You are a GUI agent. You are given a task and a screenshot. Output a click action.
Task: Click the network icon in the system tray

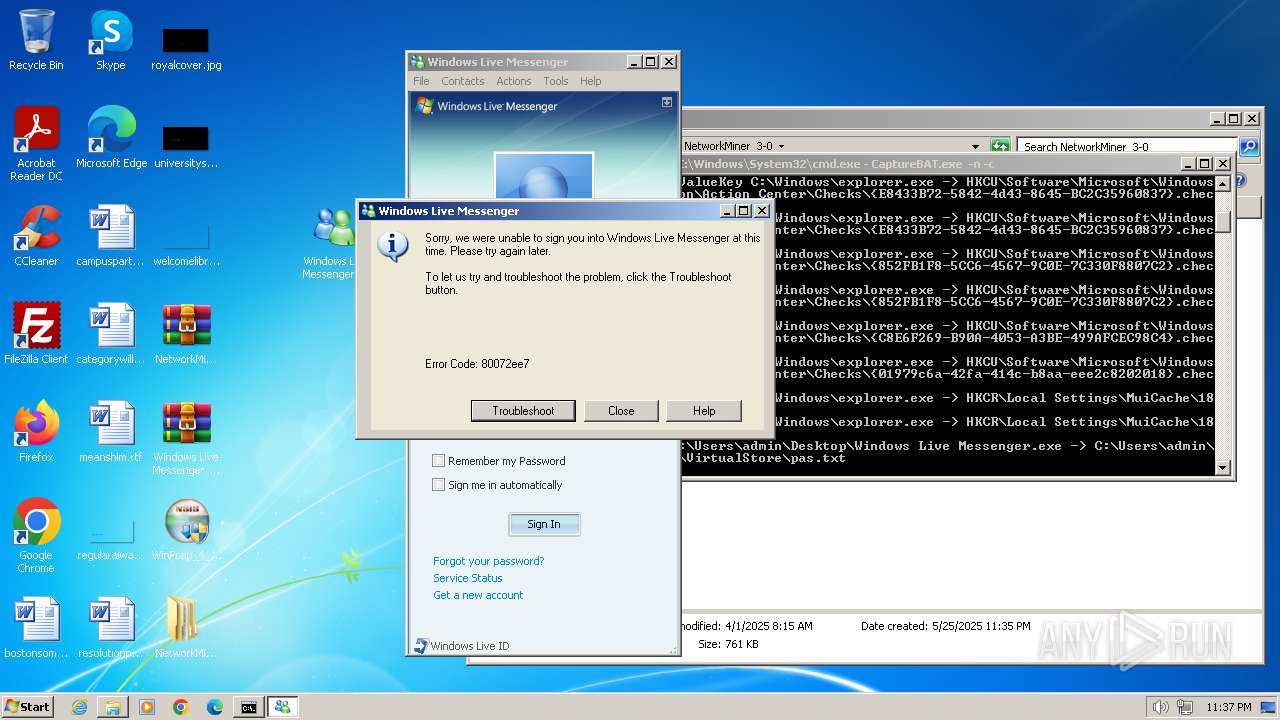[1186, 707]
